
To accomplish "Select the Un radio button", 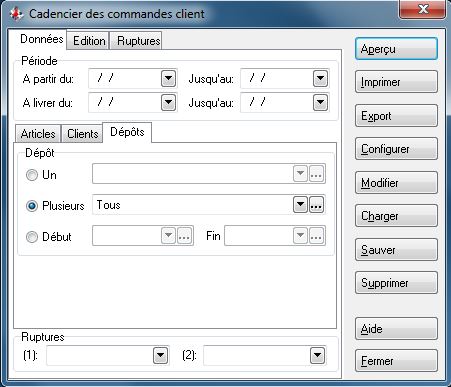I will (32, 175).
